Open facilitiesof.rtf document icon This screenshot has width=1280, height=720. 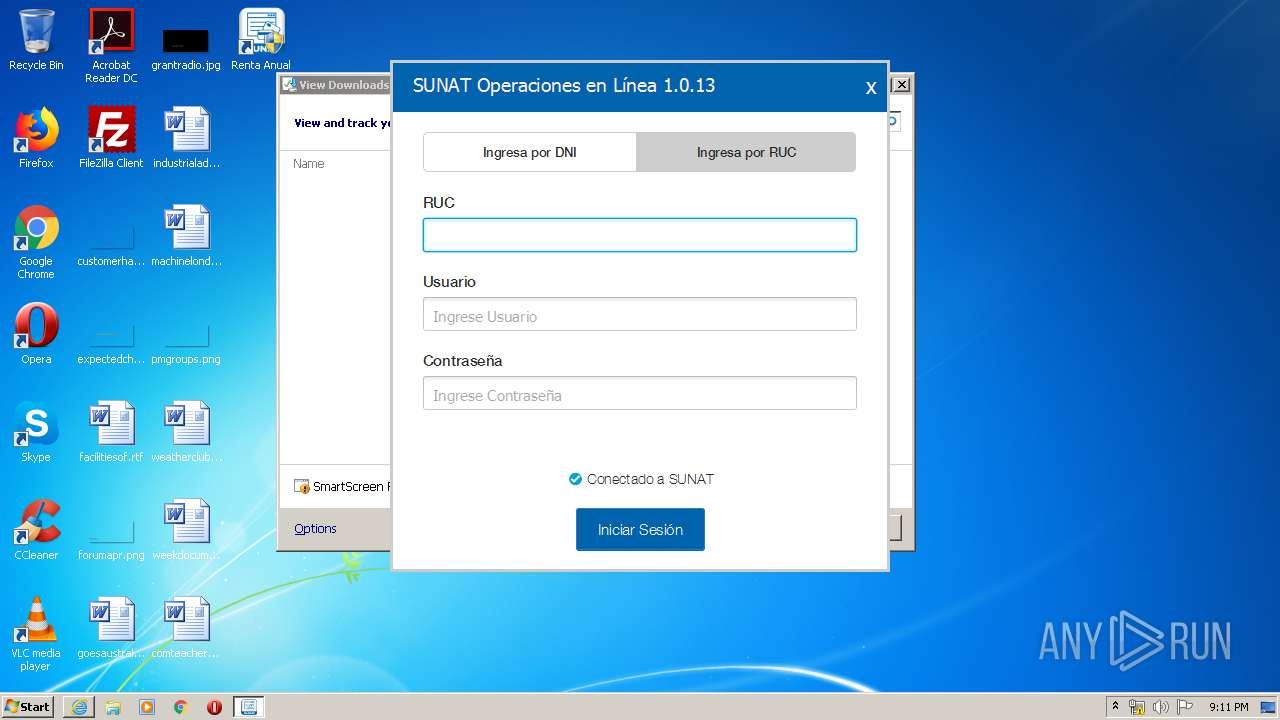pos(111,432)
